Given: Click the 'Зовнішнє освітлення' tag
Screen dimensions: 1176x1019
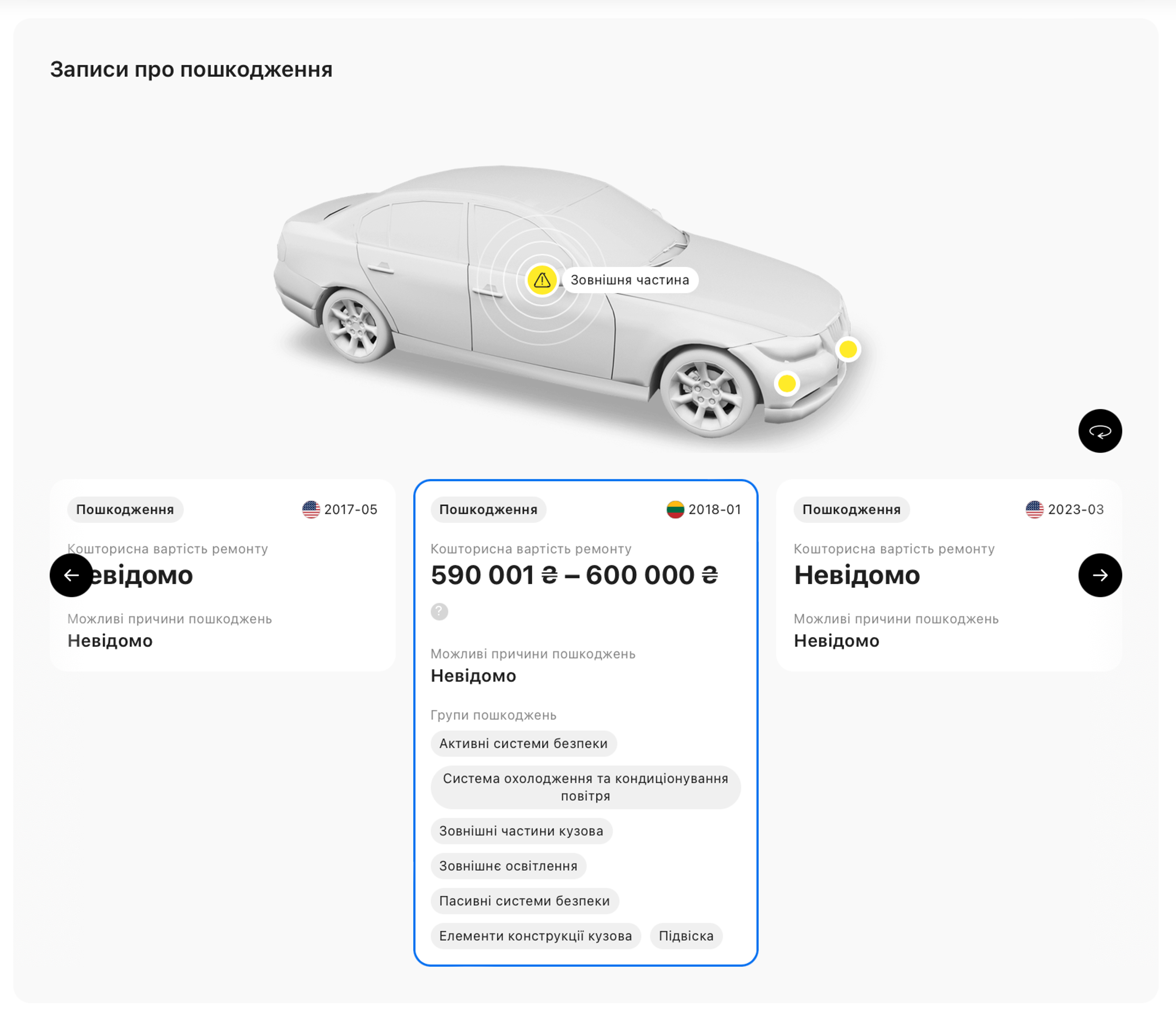Looking at the screenshot, I should coord(507,866).
